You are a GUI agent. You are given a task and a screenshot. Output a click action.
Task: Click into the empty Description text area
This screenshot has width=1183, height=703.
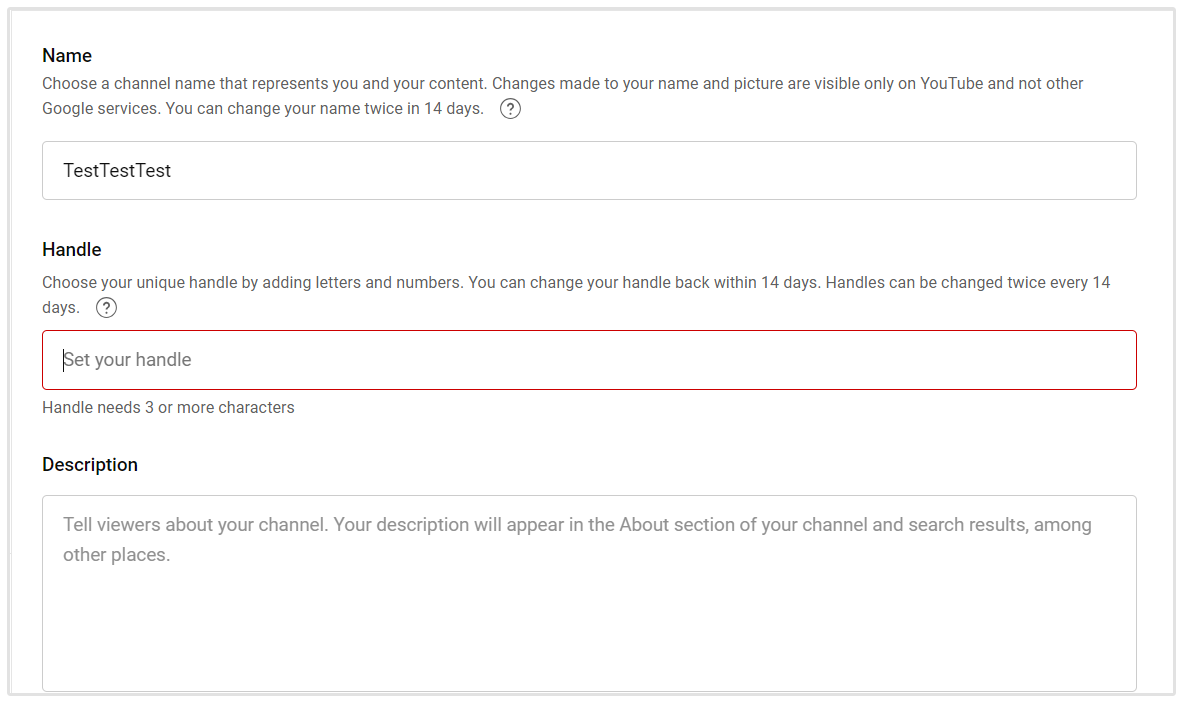tap(589, 620)
